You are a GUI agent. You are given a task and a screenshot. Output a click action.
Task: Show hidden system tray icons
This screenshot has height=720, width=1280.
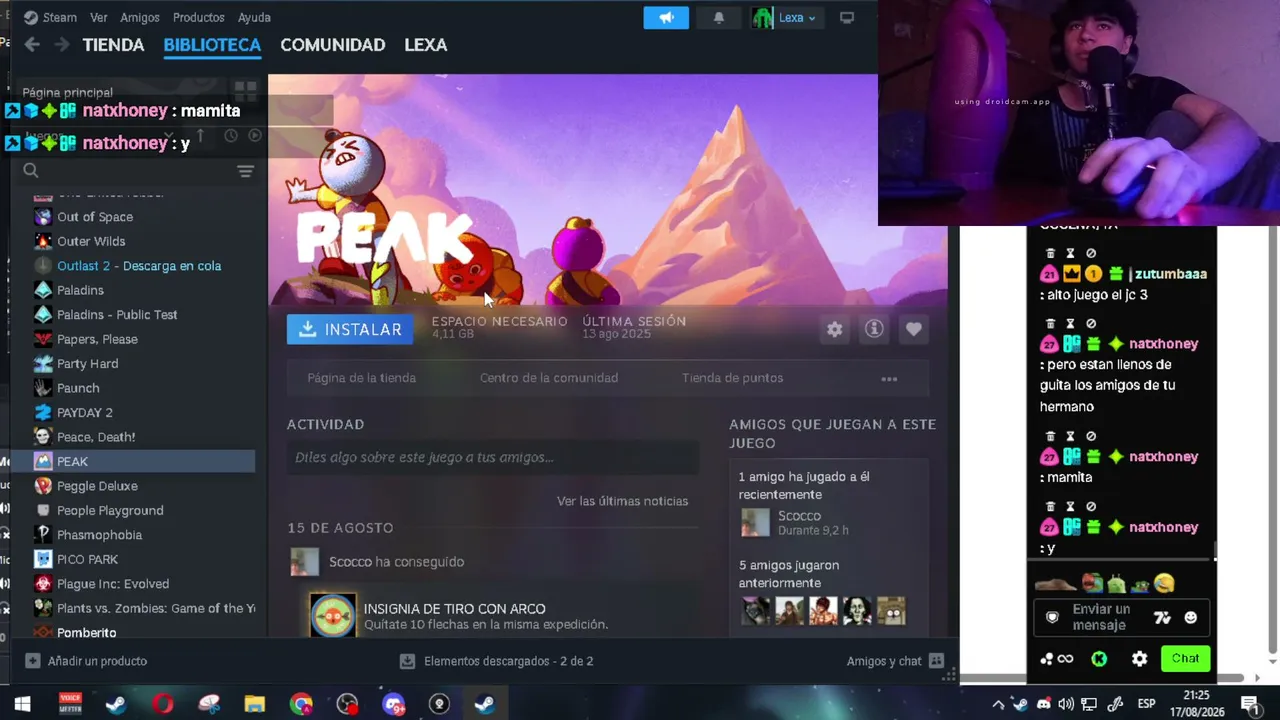click(x=998, y=704)
